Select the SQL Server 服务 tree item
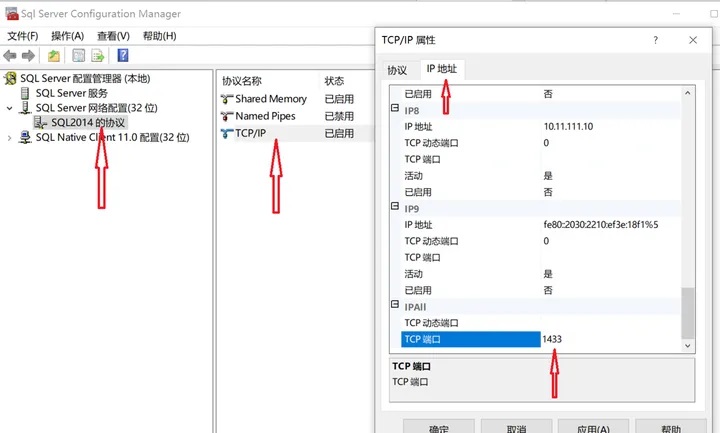The width and height of the screenshot is (720, 433). [72, 93]
